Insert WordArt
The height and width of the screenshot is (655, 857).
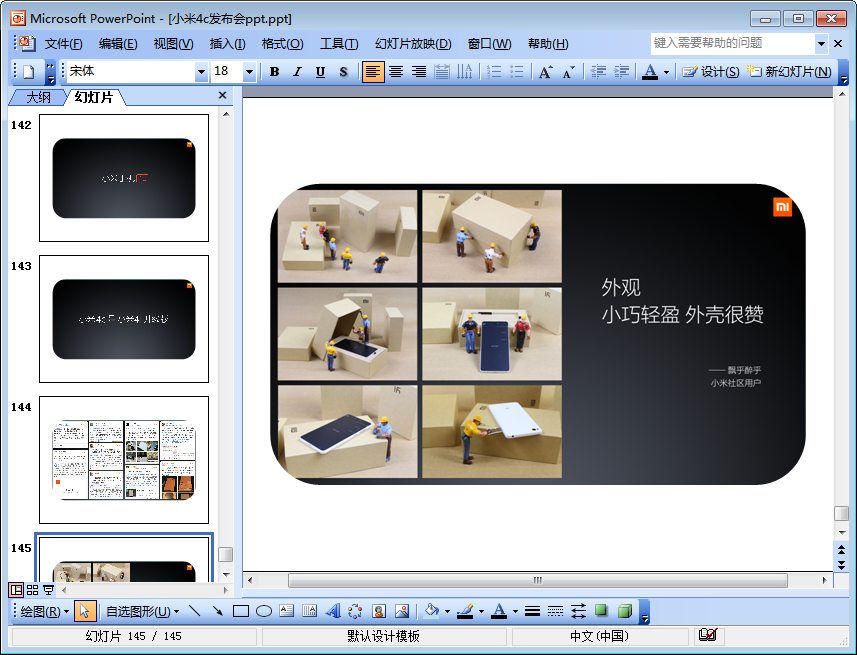point(332,611)
